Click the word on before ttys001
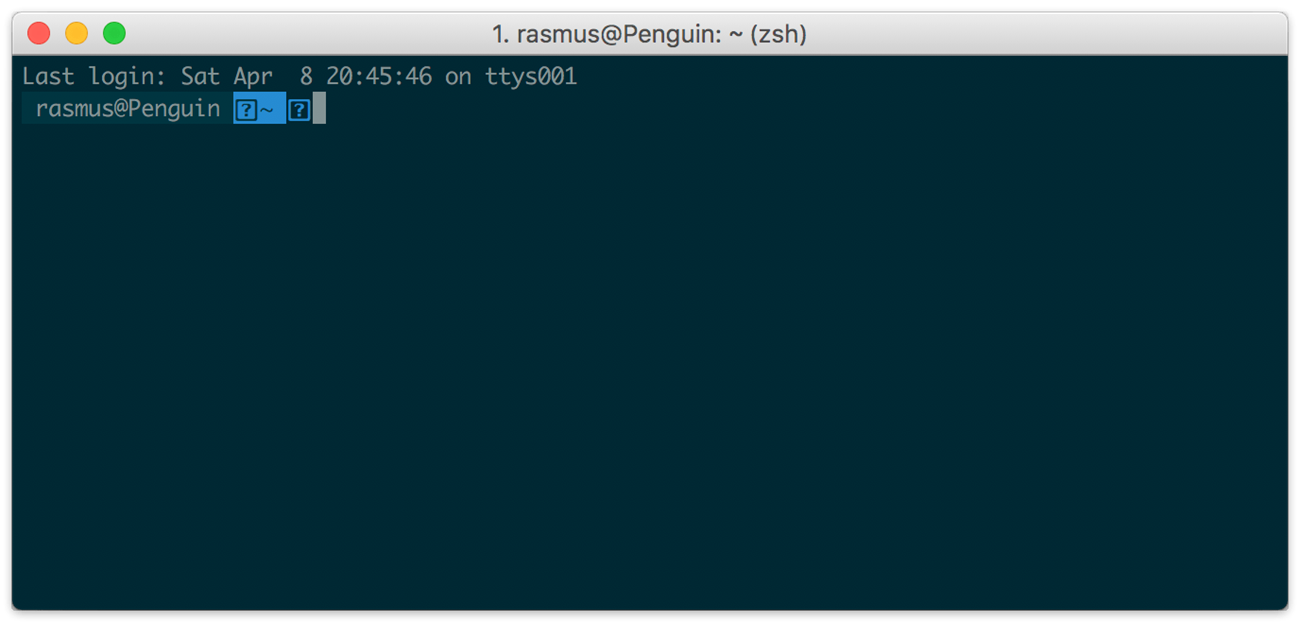Viewport: 1300px width, 622px height. (458, 77)
